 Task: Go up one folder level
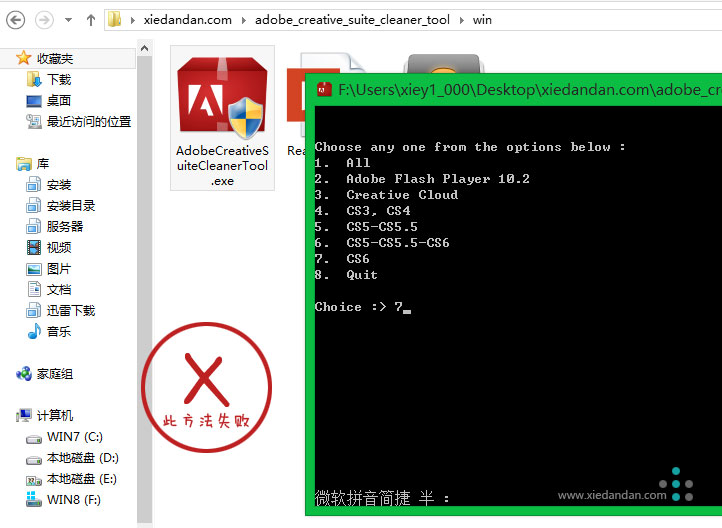click(x=91, y=20)
